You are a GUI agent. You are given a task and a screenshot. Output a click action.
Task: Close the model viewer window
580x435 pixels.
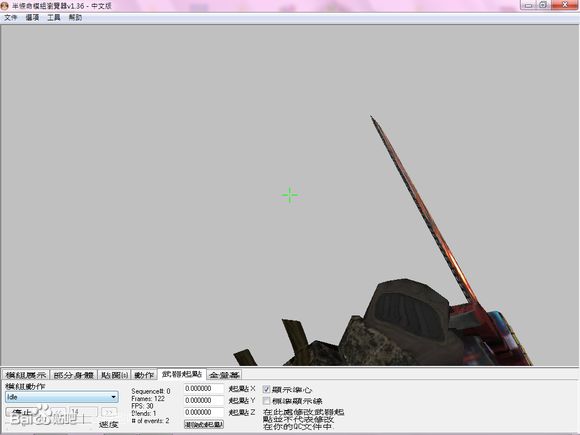click(x=565, y=5)
